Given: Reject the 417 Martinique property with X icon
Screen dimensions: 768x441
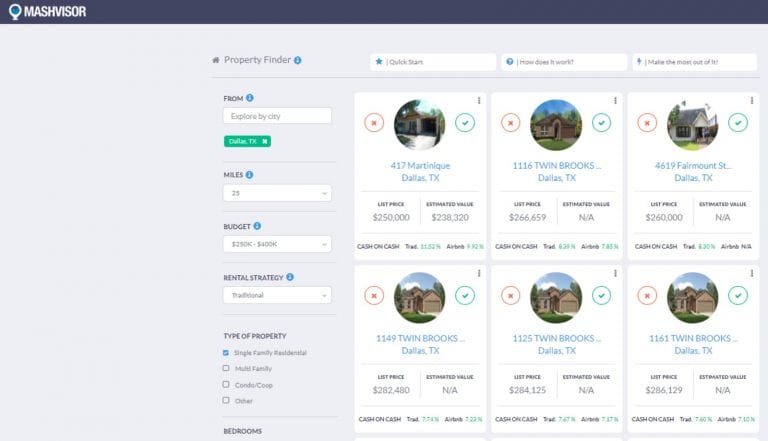Looking at the screenshot, I should (374, 123).
